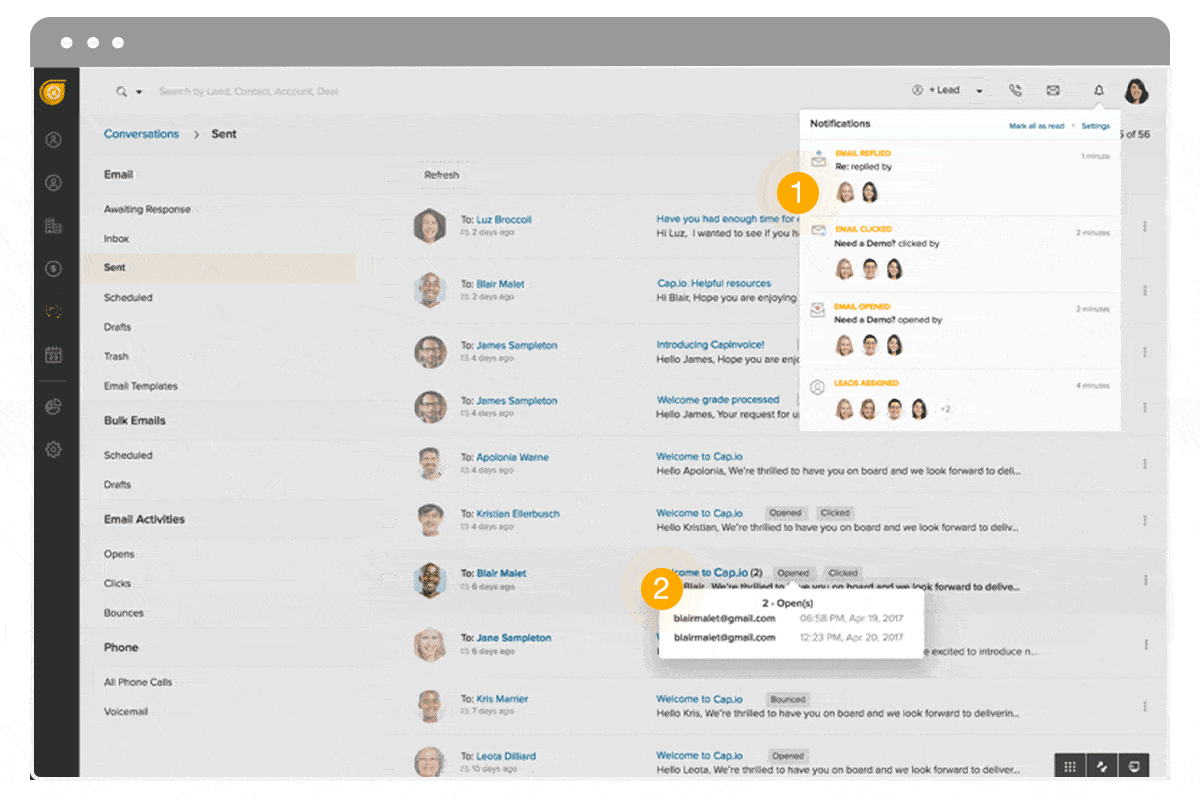
Task: Expand the + Lead dropdown arrow
Action: (979, 91)
